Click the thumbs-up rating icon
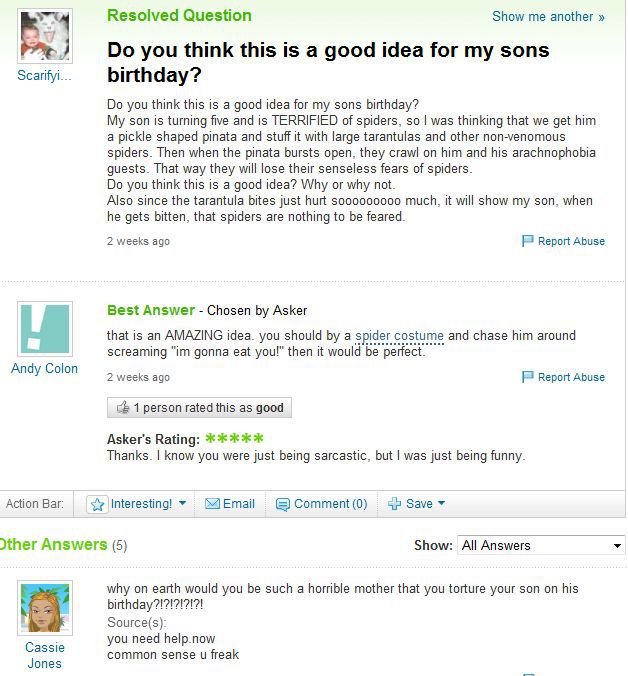This screenshot has width=628, height=676. point(123,408)
